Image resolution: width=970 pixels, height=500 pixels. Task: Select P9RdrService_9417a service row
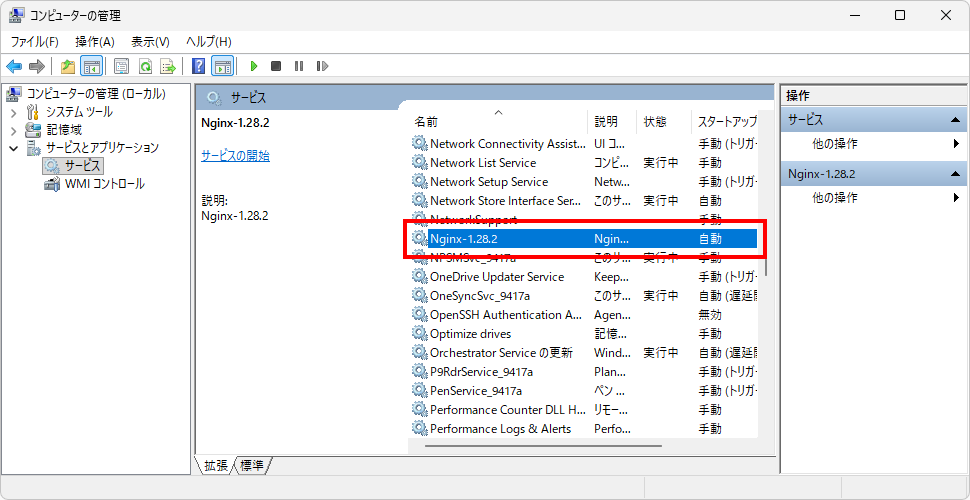(x=584, y=372)
